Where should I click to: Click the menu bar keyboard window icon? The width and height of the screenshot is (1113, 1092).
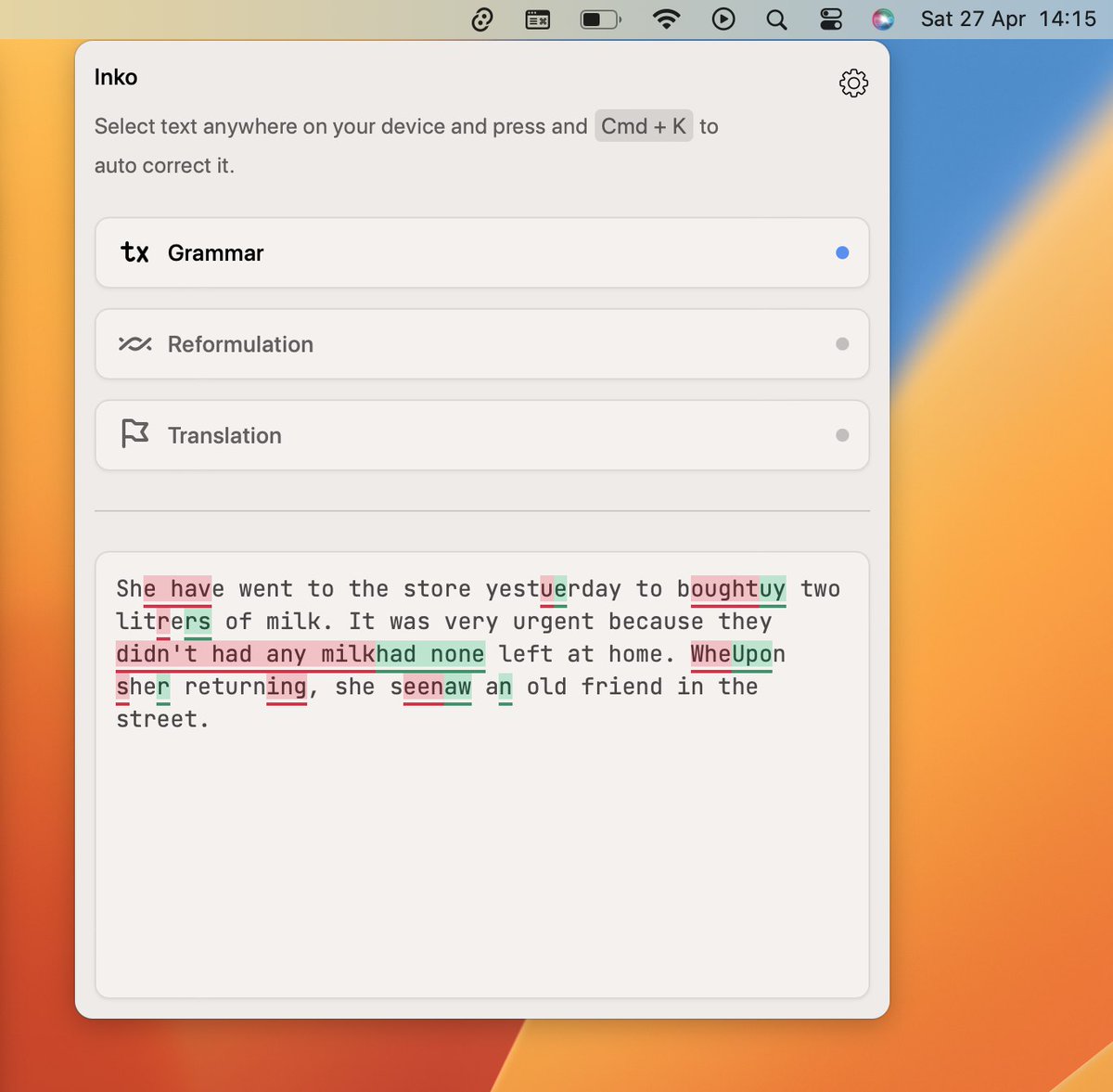click(538, 19)
